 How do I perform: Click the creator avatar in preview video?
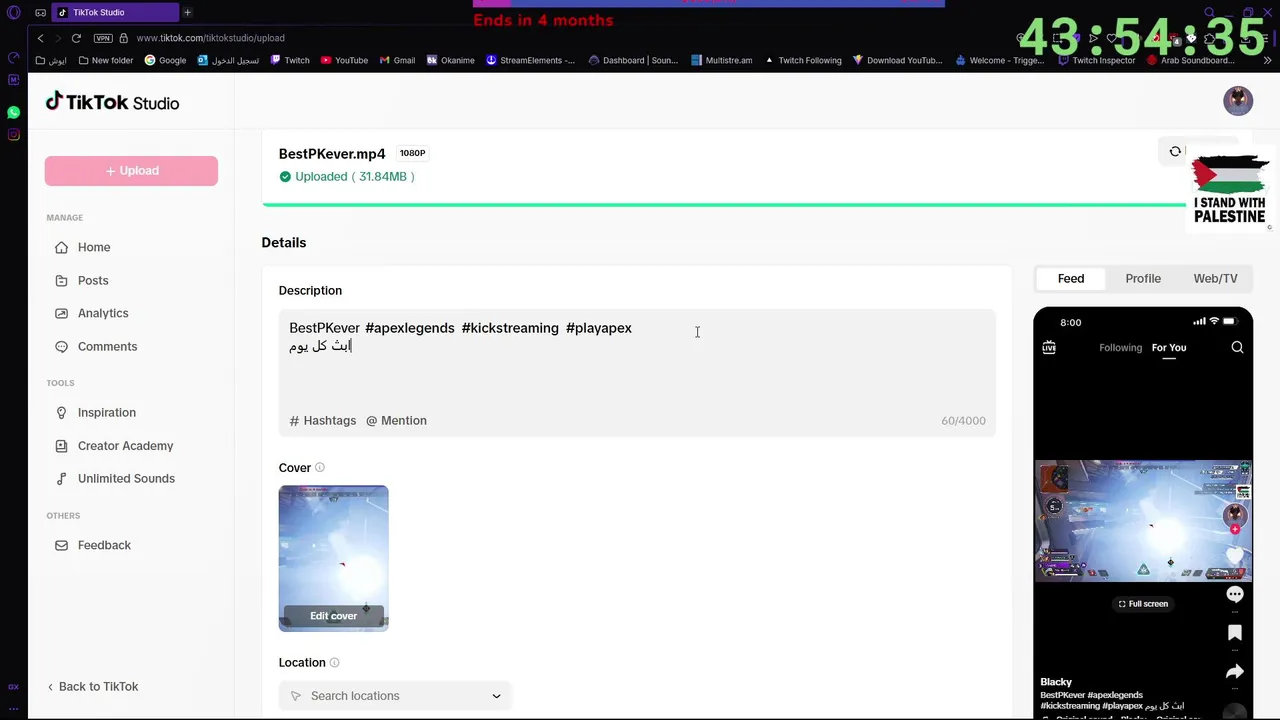point(1235,515)
